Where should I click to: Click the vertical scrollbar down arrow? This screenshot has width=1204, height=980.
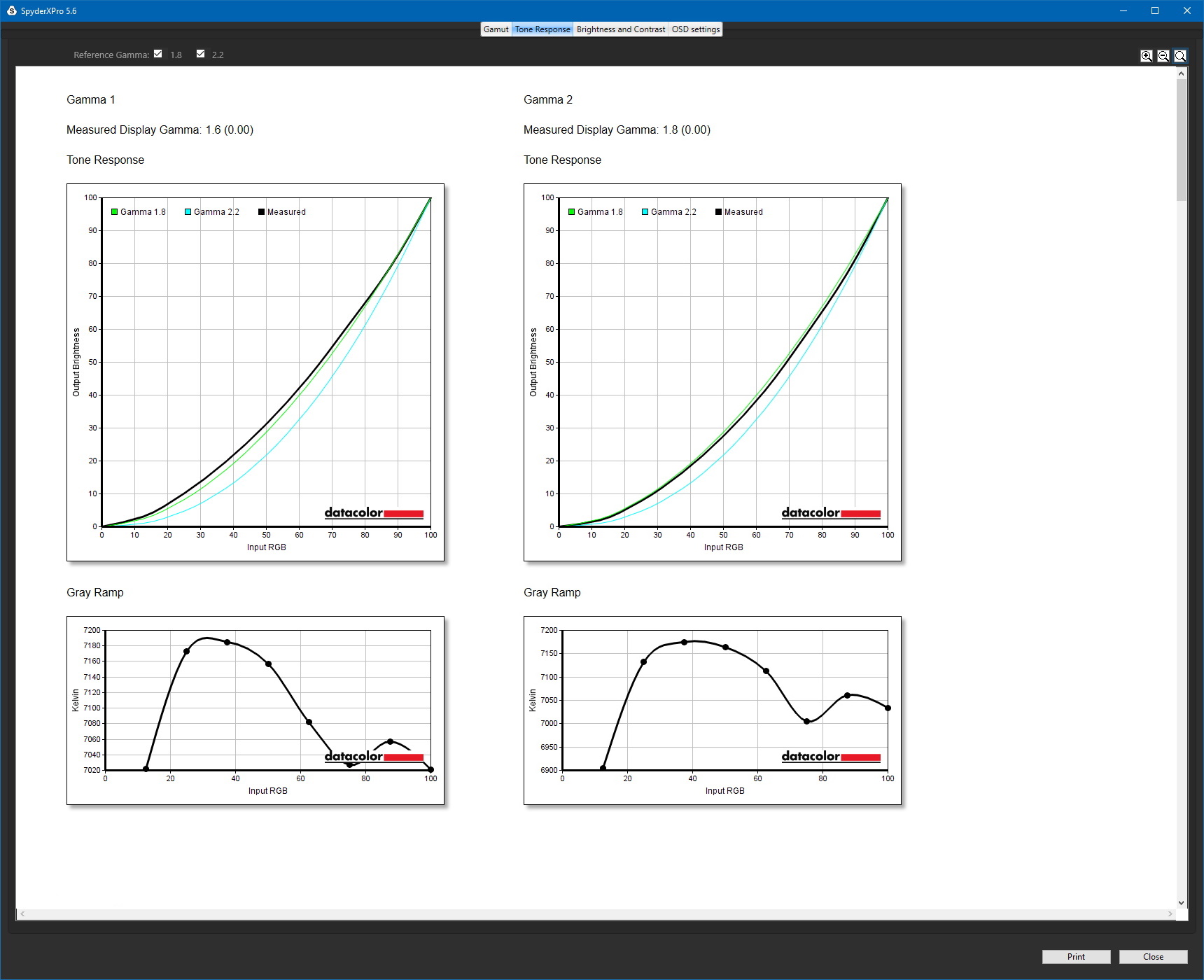point(1182,903)
